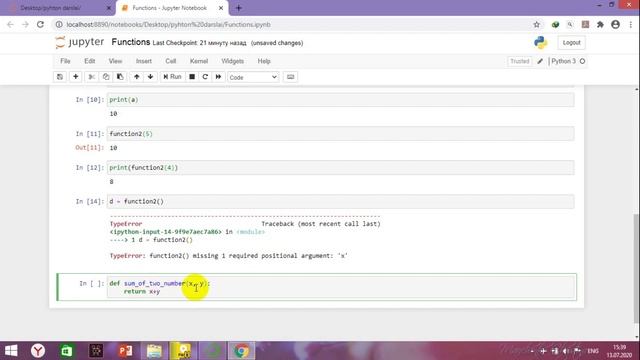Move the selected cell up
640x360 pixels.
pos(137,77)
